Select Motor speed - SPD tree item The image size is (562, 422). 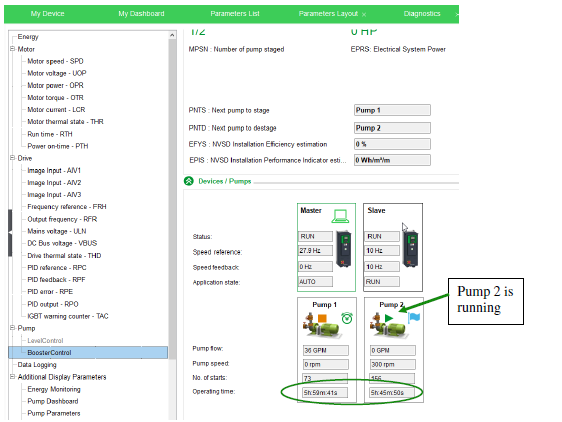55,61
